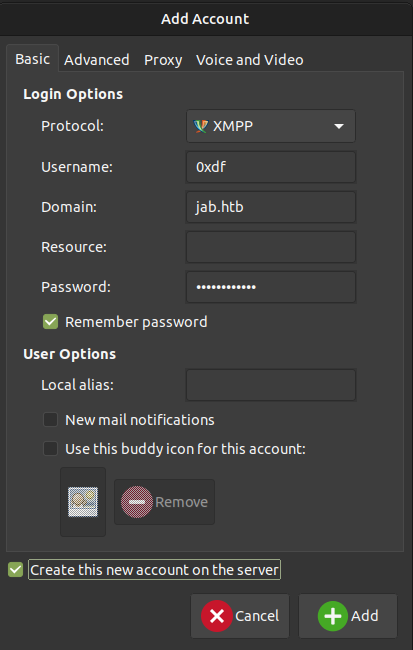Click the Password input field
This screenshot has width=413, height=650.
click(x=271, y=287)
